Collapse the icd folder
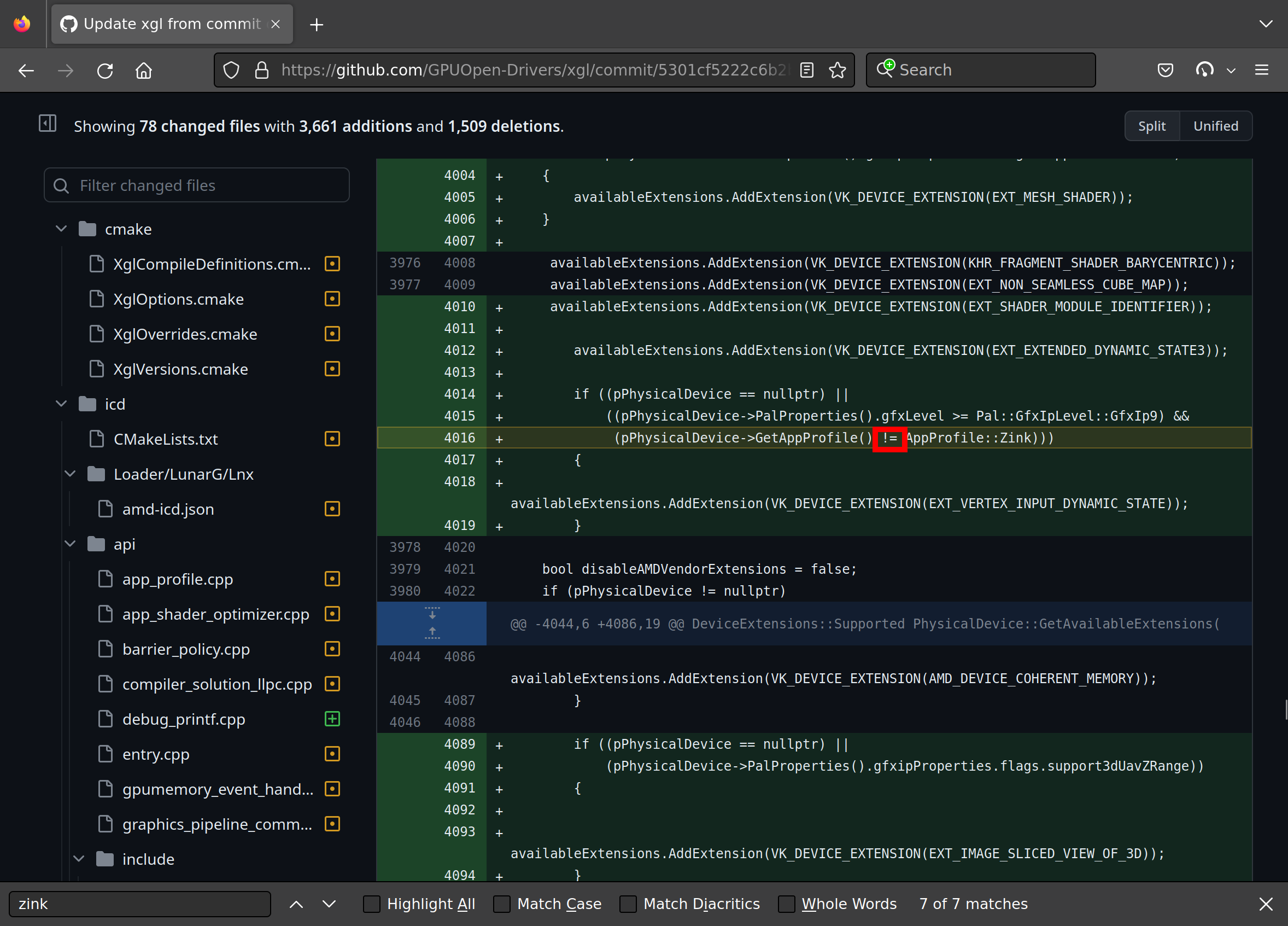1288x926 pixels. [61, 404]
